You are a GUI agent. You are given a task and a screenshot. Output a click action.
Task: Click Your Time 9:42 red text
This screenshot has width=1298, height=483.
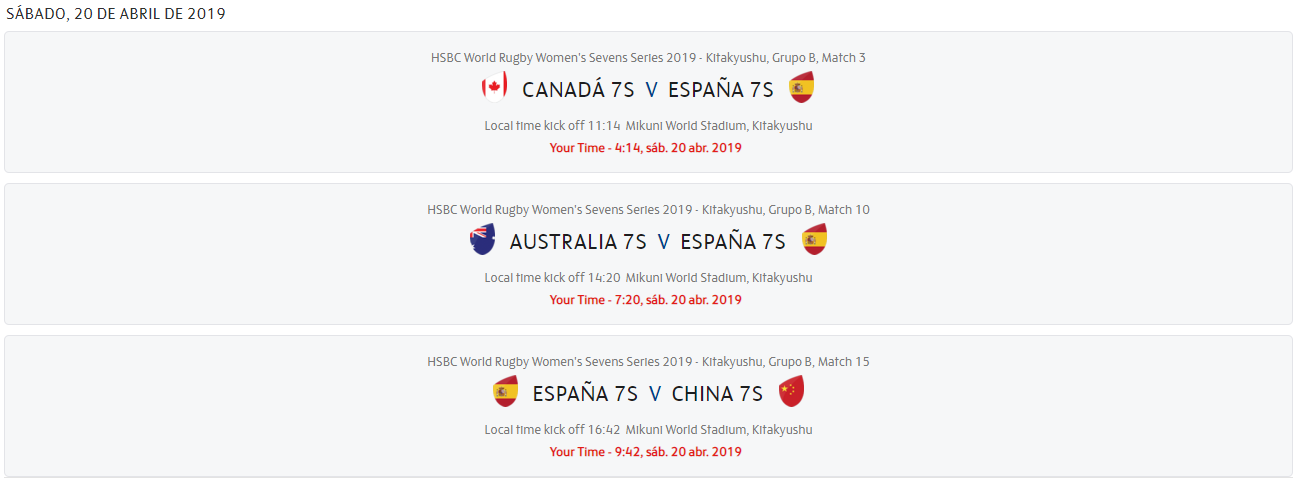(x=645, y=452)
